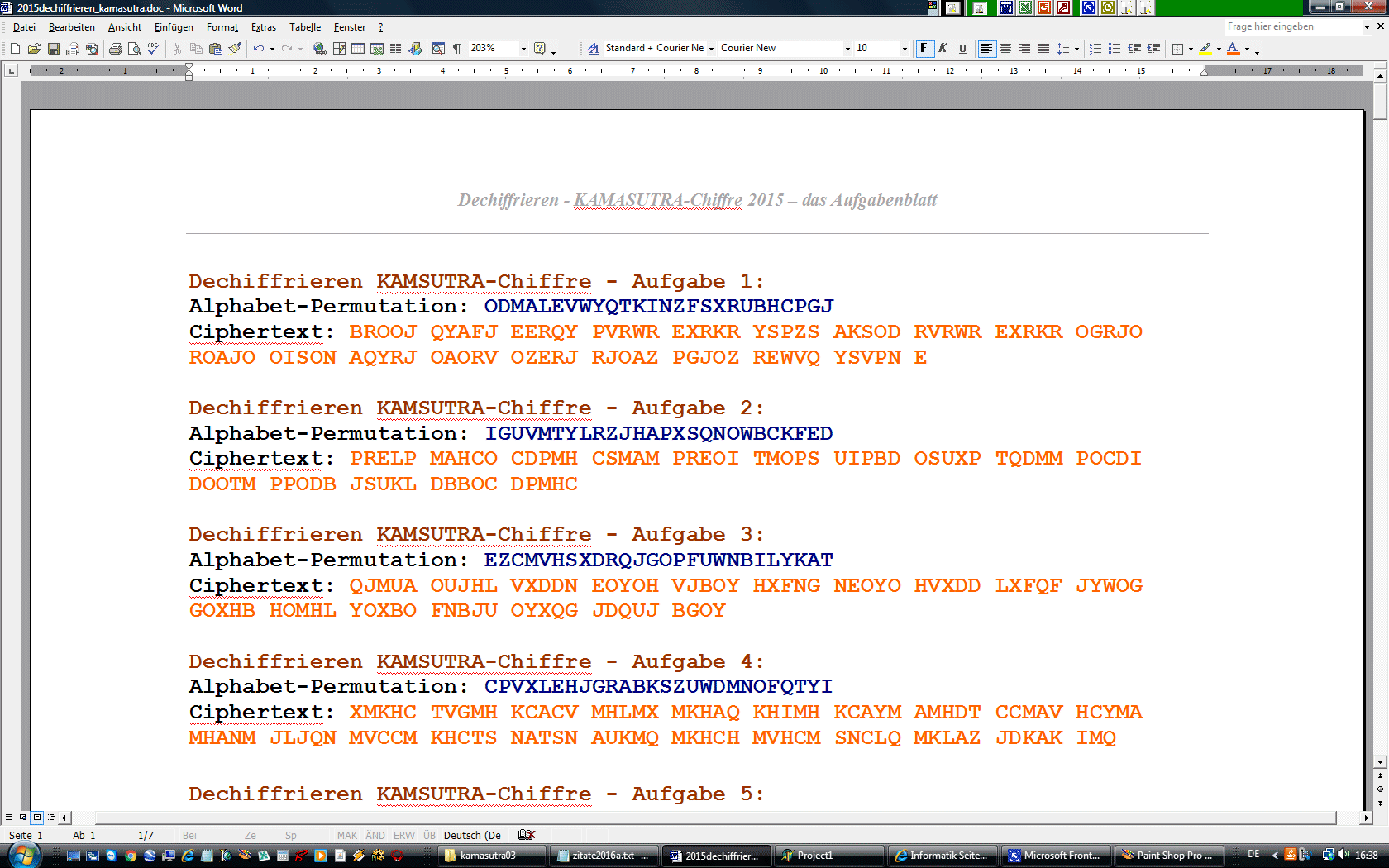This screenshot has width=1389, height=868.
Task: Click the vertical scrollbar down arrow
Action: click(1380, 762)
